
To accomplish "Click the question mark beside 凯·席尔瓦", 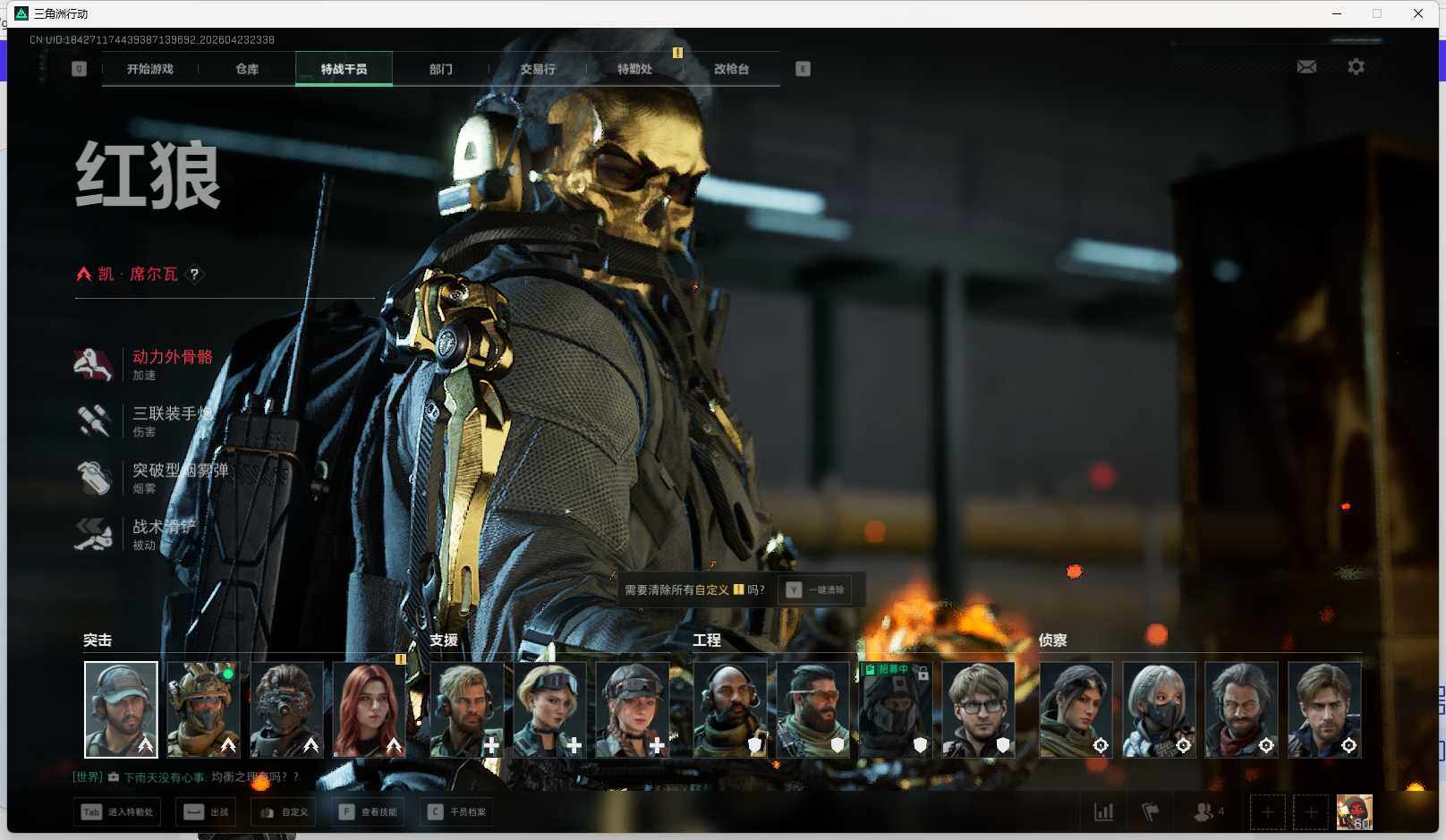I will (194, 275).
